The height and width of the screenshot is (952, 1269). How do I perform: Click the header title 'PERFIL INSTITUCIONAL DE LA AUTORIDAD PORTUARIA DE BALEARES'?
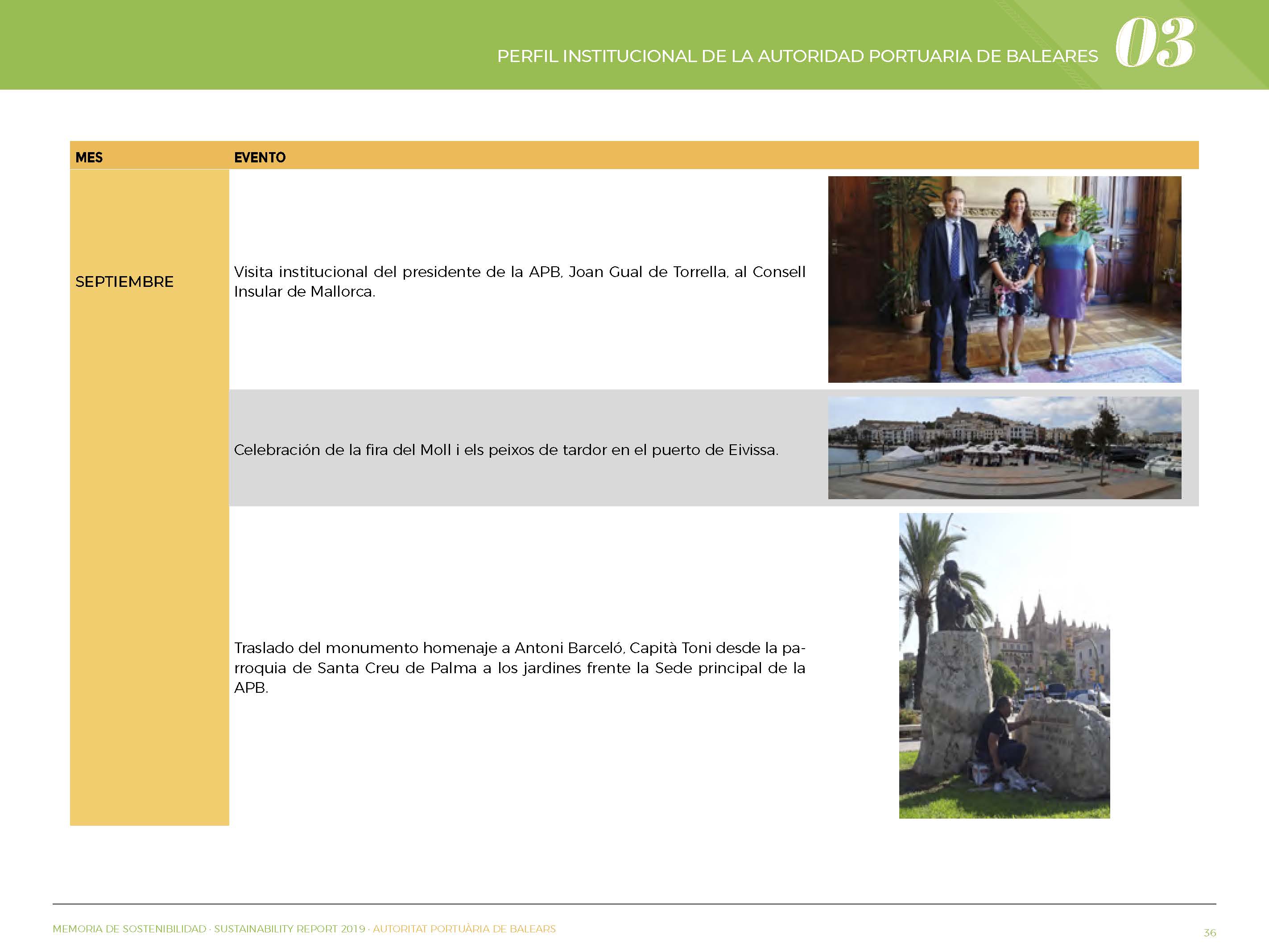[x=798, y=56]
